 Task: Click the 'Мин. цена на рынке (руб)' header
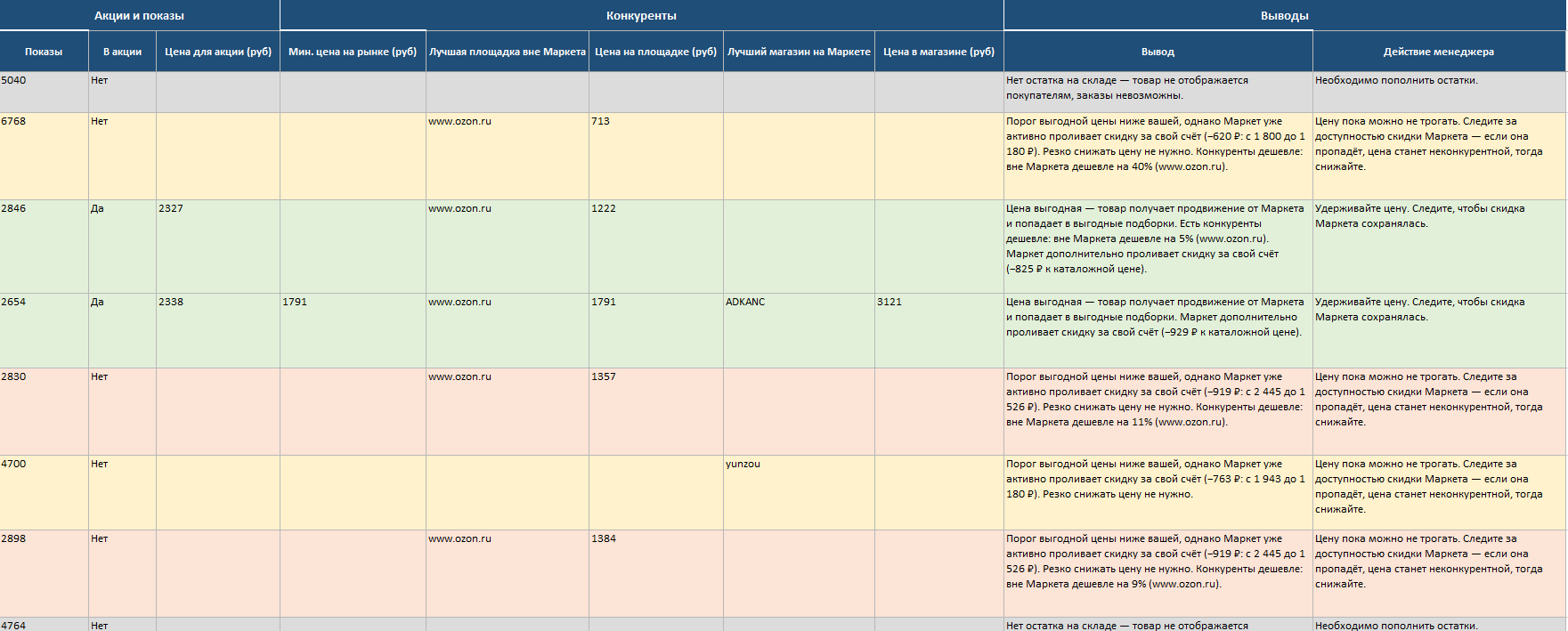click(353, 52)
